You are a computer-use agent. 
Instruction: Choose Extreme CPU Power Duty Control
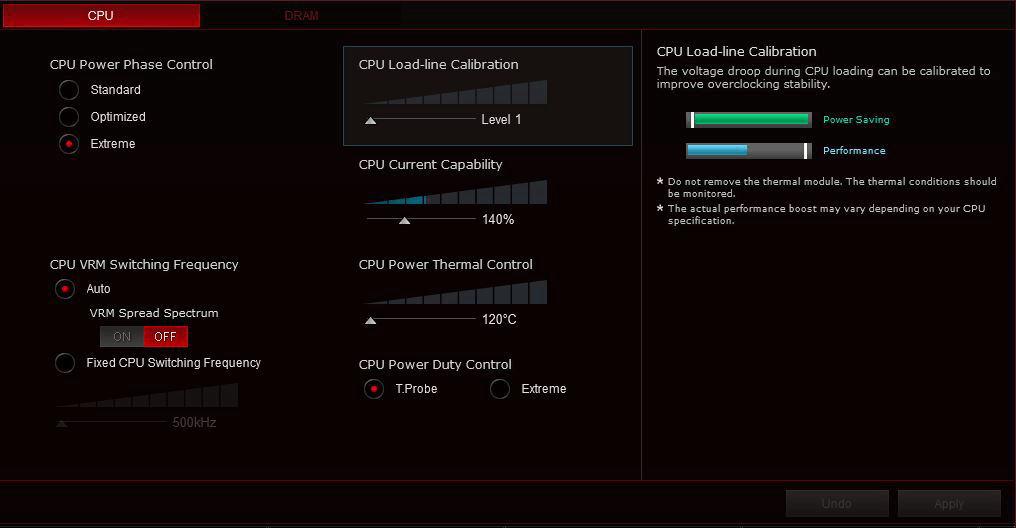500,389
